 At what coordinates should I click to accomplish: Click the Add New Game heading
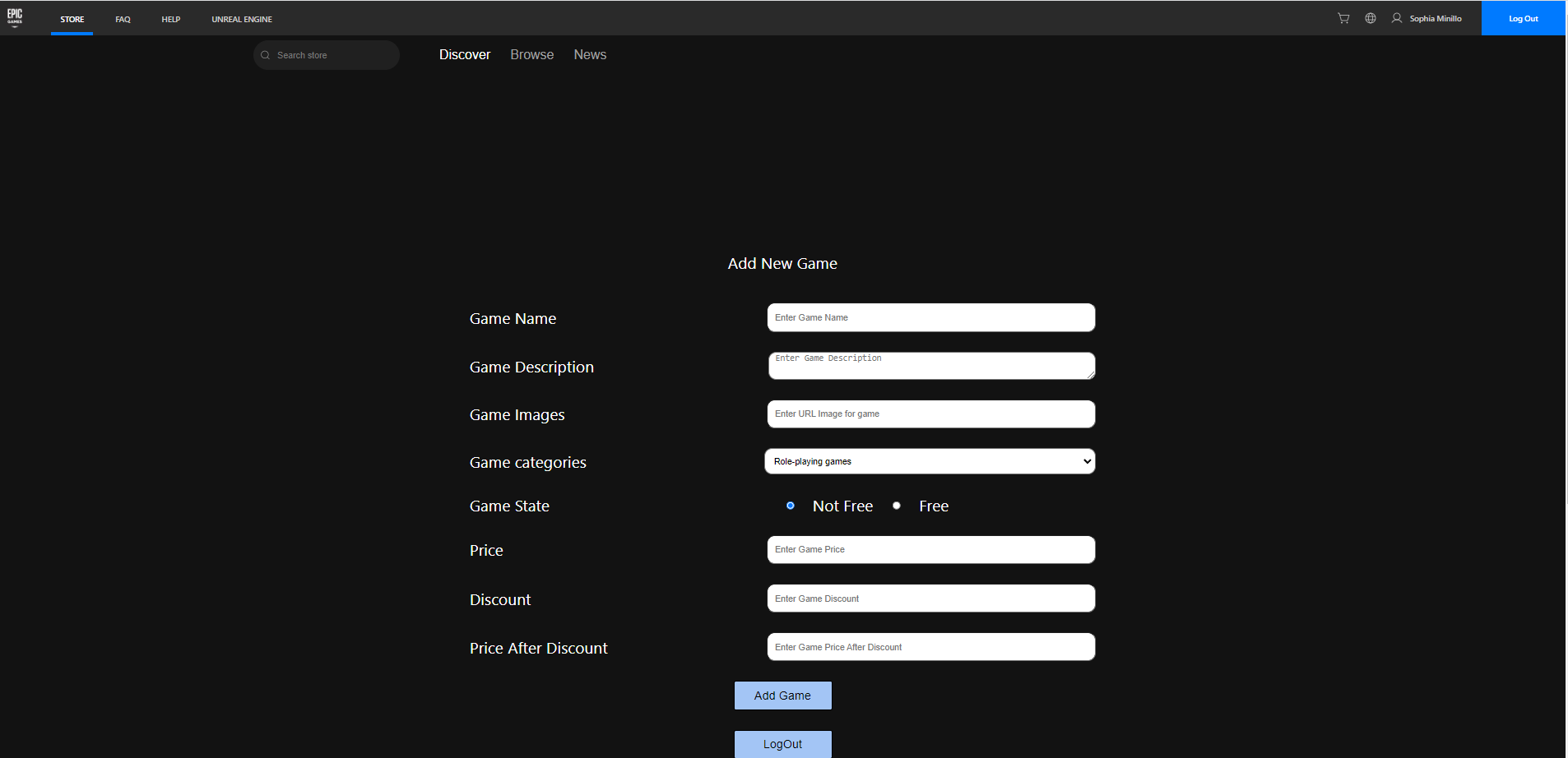point(782,264)
